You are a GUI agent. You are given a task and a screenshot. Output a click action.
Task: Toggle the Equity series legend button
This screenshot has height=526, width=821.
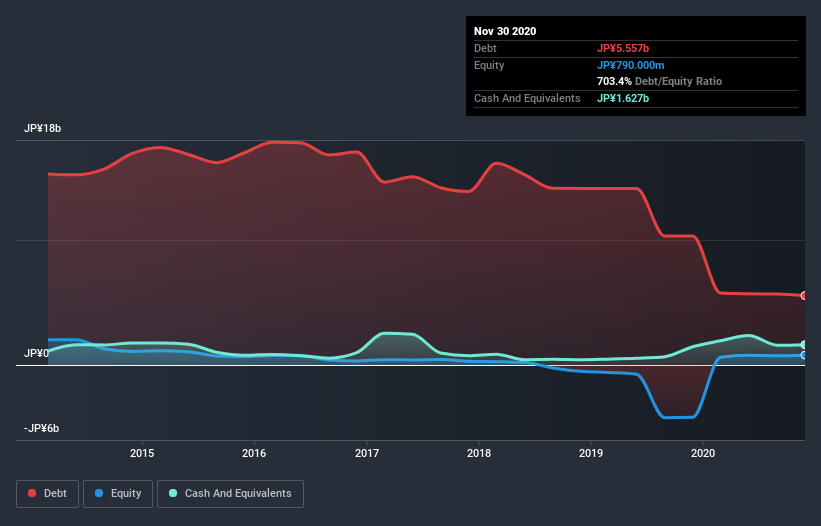click(118, 494)
